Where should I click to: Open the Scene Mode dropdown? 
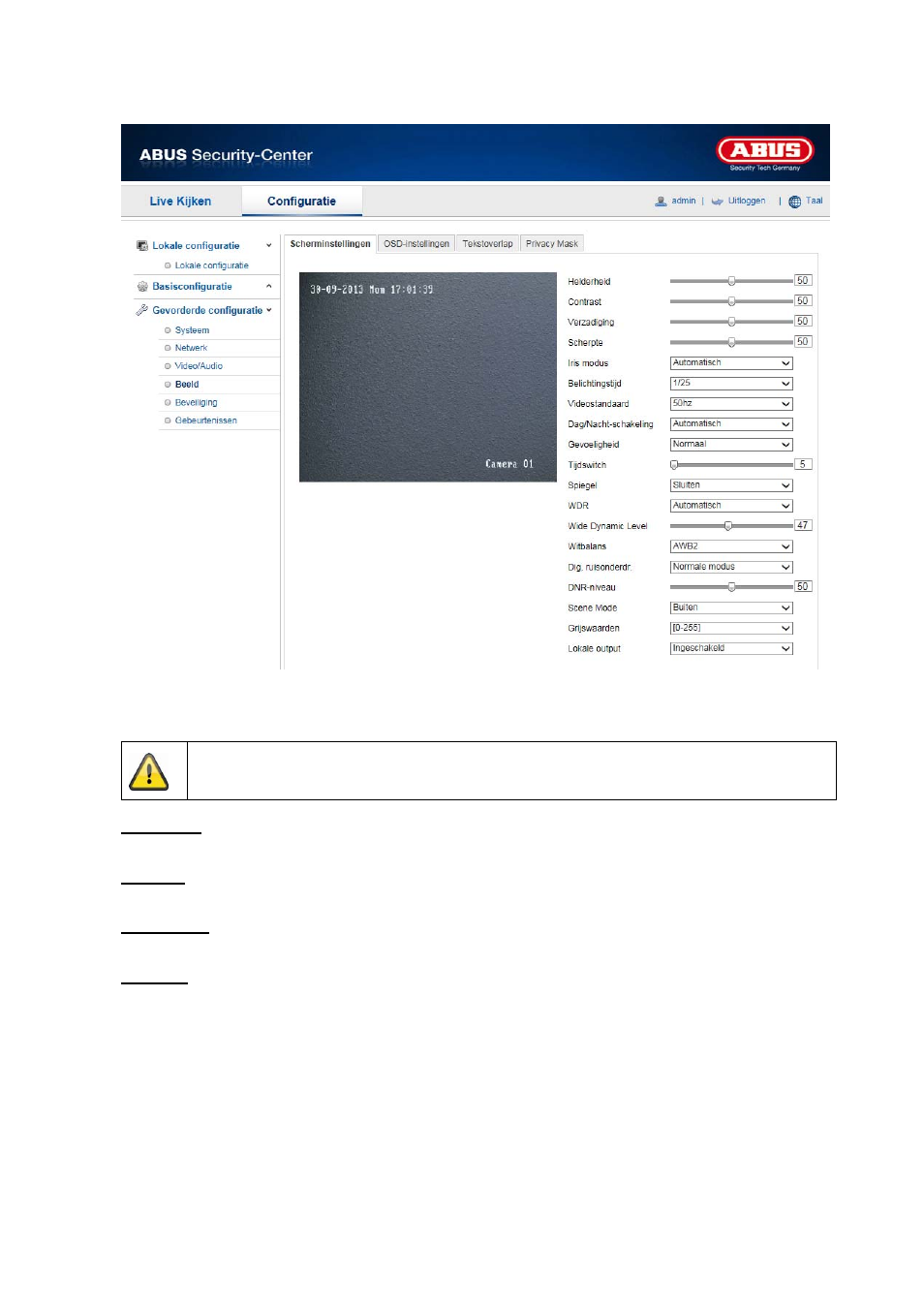[x=731, y=608]
